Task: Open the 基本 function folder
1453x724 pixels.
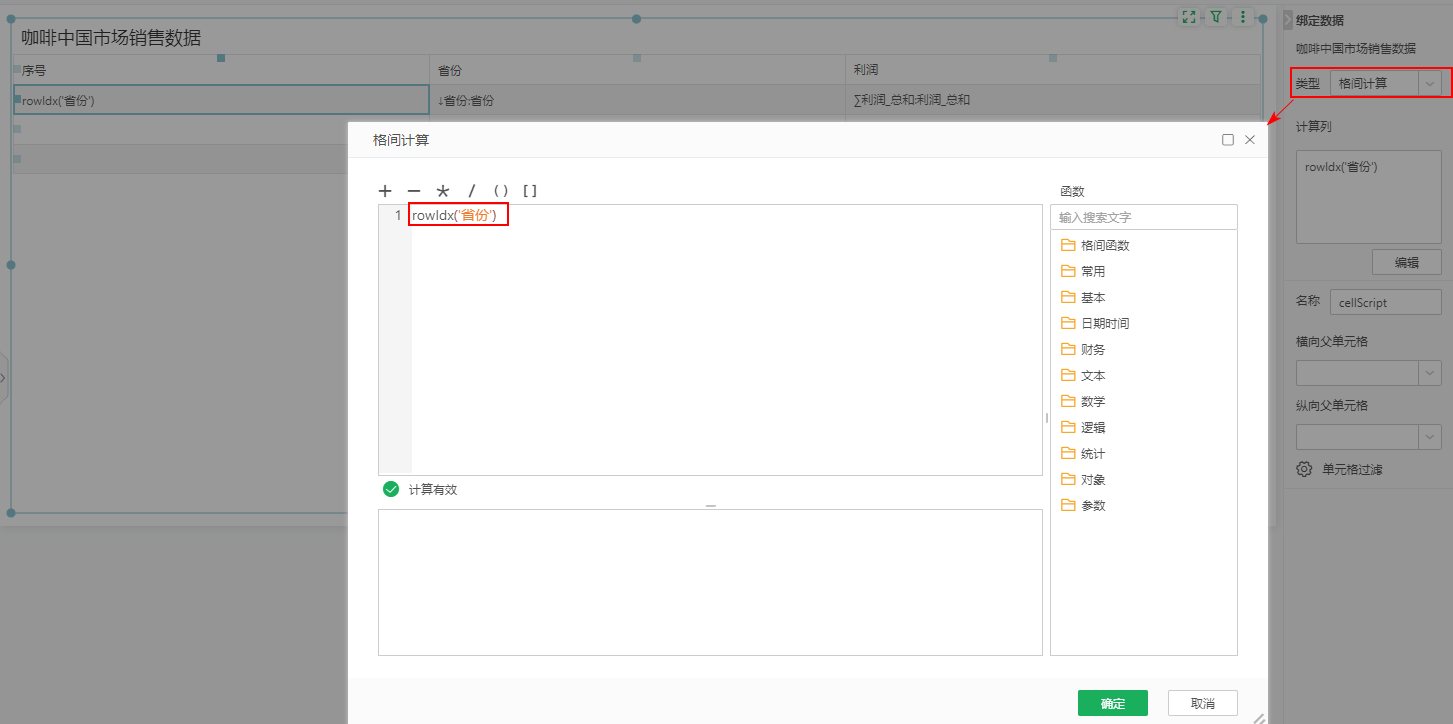Action: tap(1083, 297)
